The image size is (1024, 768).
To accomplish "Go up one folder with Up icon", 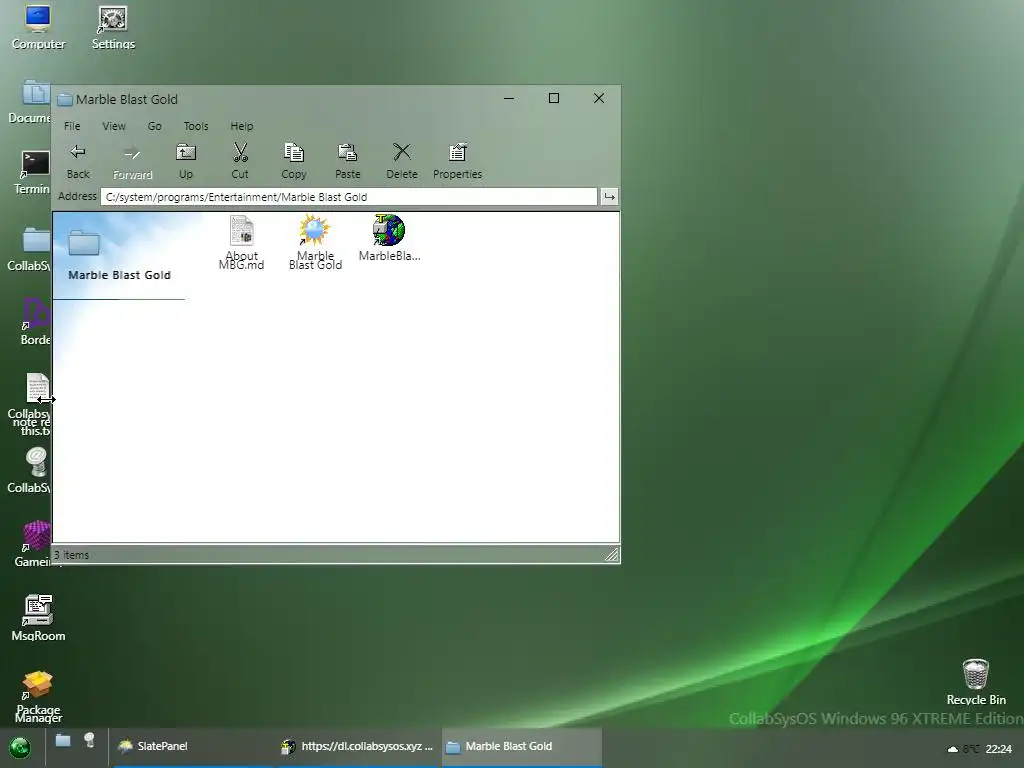I will [186, 161].
